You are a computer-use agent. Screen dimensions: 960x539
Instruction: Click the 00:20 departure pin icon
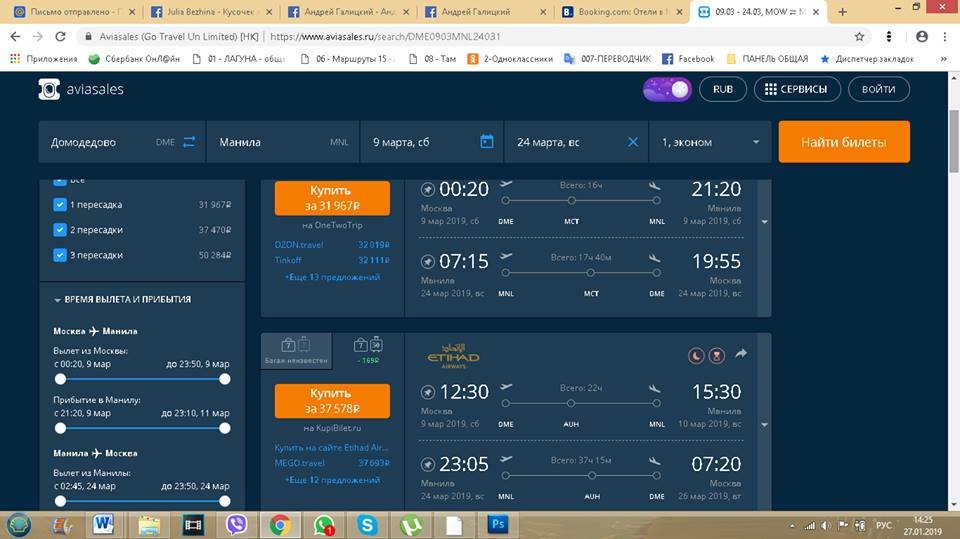click(428, 190)
